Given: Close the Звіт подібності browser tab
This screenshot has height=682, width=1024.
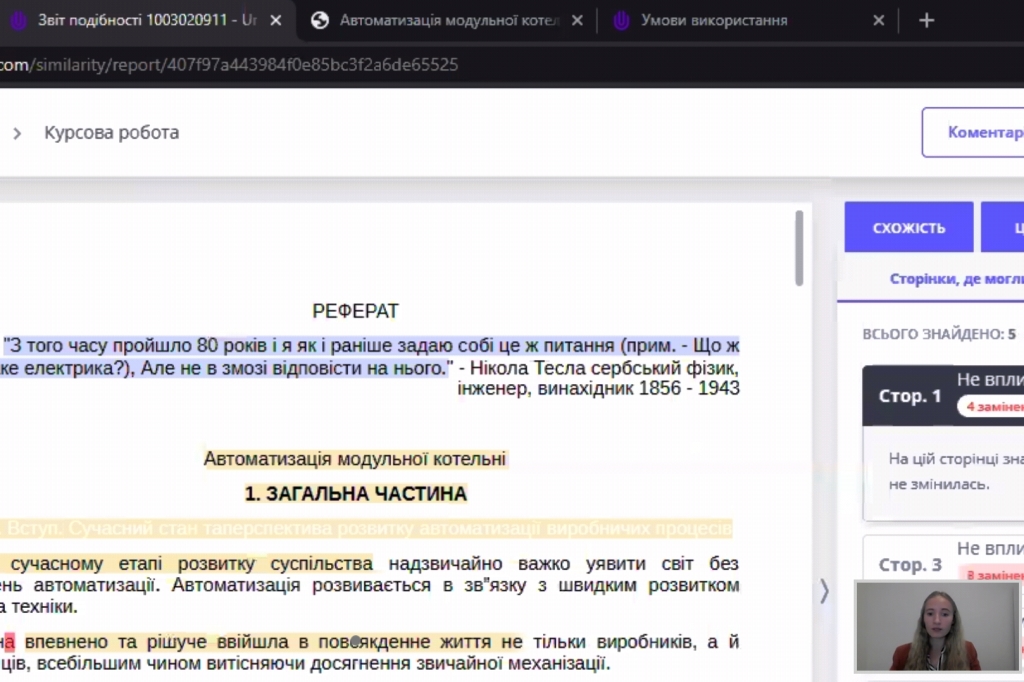Looking at the screenshot, I should [x=276, y=21].
